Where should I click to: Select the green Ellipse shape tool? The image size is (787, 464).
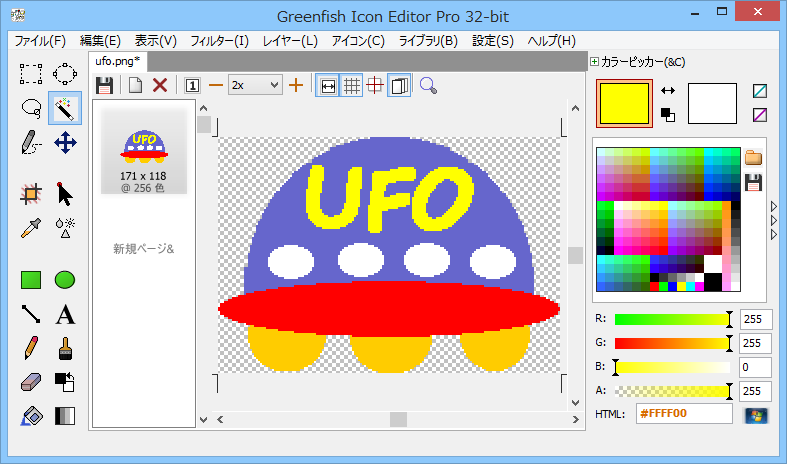coord(65,280)
